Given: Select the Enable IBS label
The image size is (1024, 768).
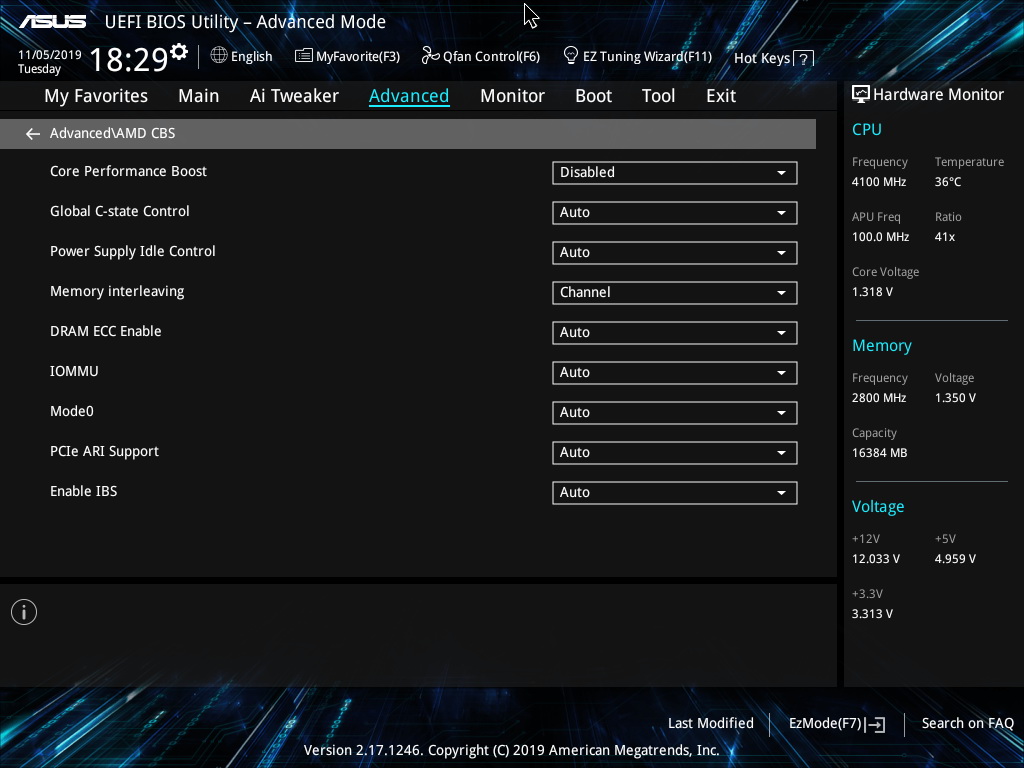Looking at the screenshot, I should (84, 491).
